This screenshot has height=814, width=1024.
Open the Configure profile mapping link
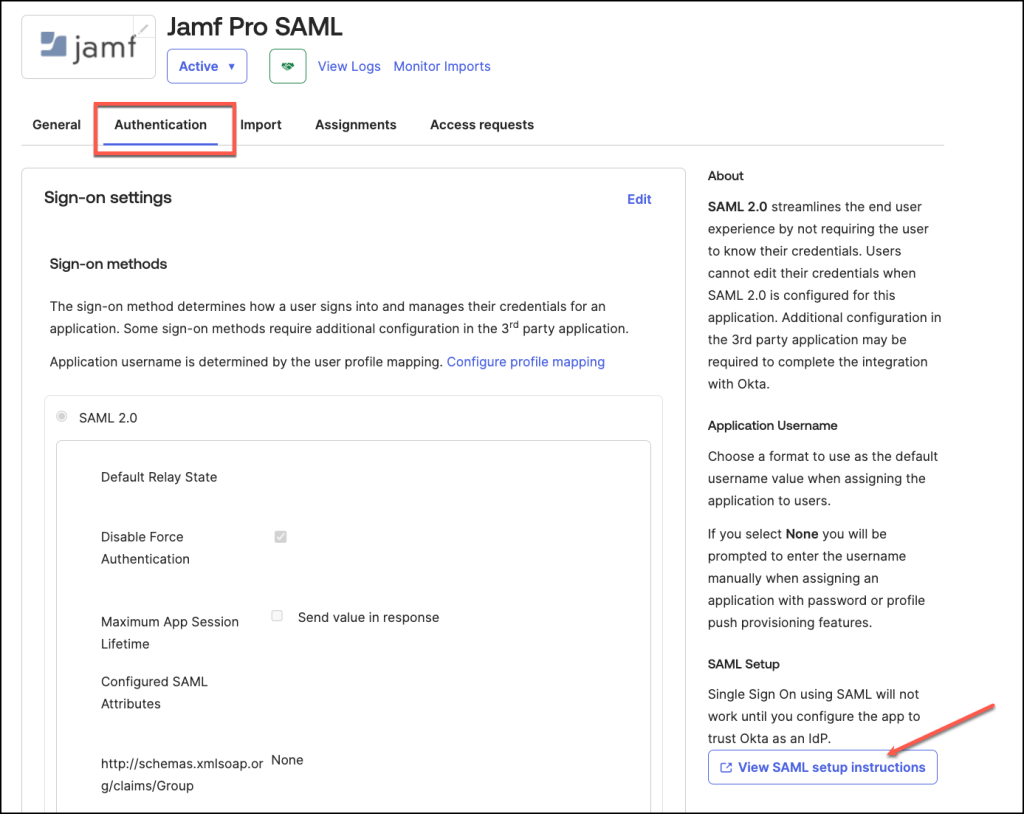(x=526, y=362)
